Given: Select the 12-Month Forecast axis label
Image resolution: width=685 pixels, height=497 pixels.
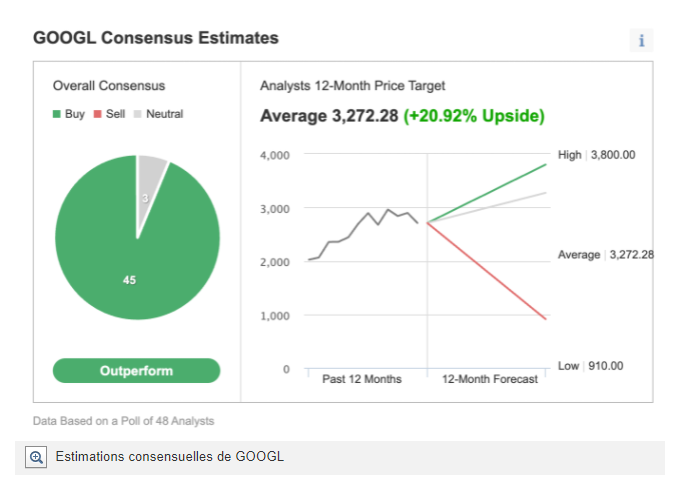Looking at the screenshot, I should [490, 379].
